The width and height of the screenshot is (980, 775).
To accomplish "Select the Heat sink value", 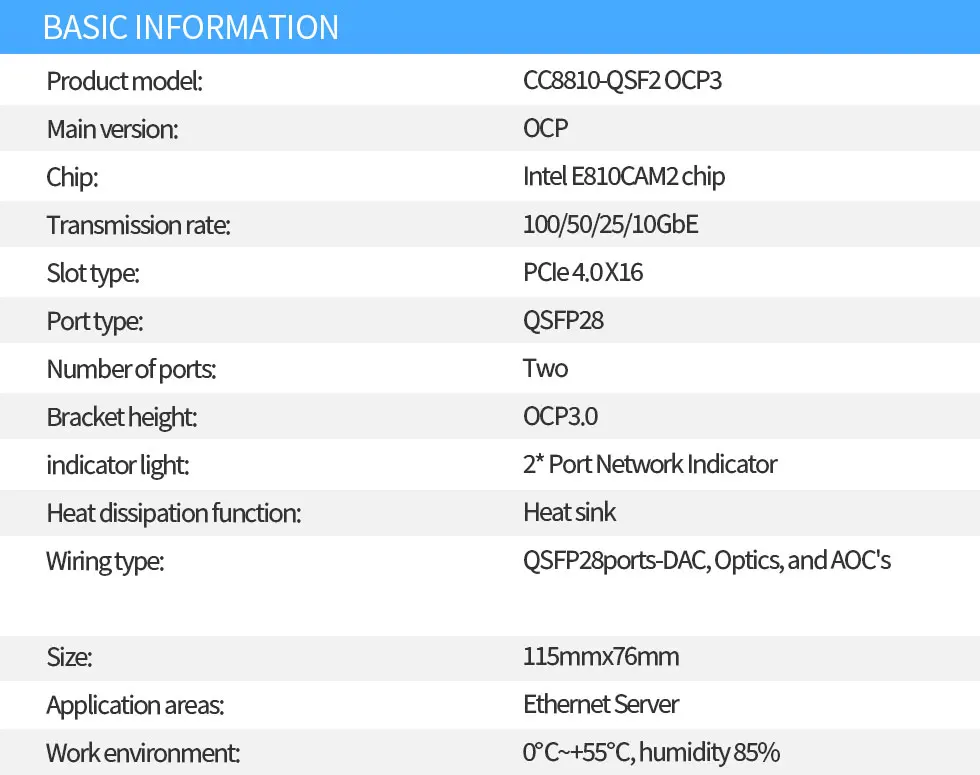I will 569,513.
